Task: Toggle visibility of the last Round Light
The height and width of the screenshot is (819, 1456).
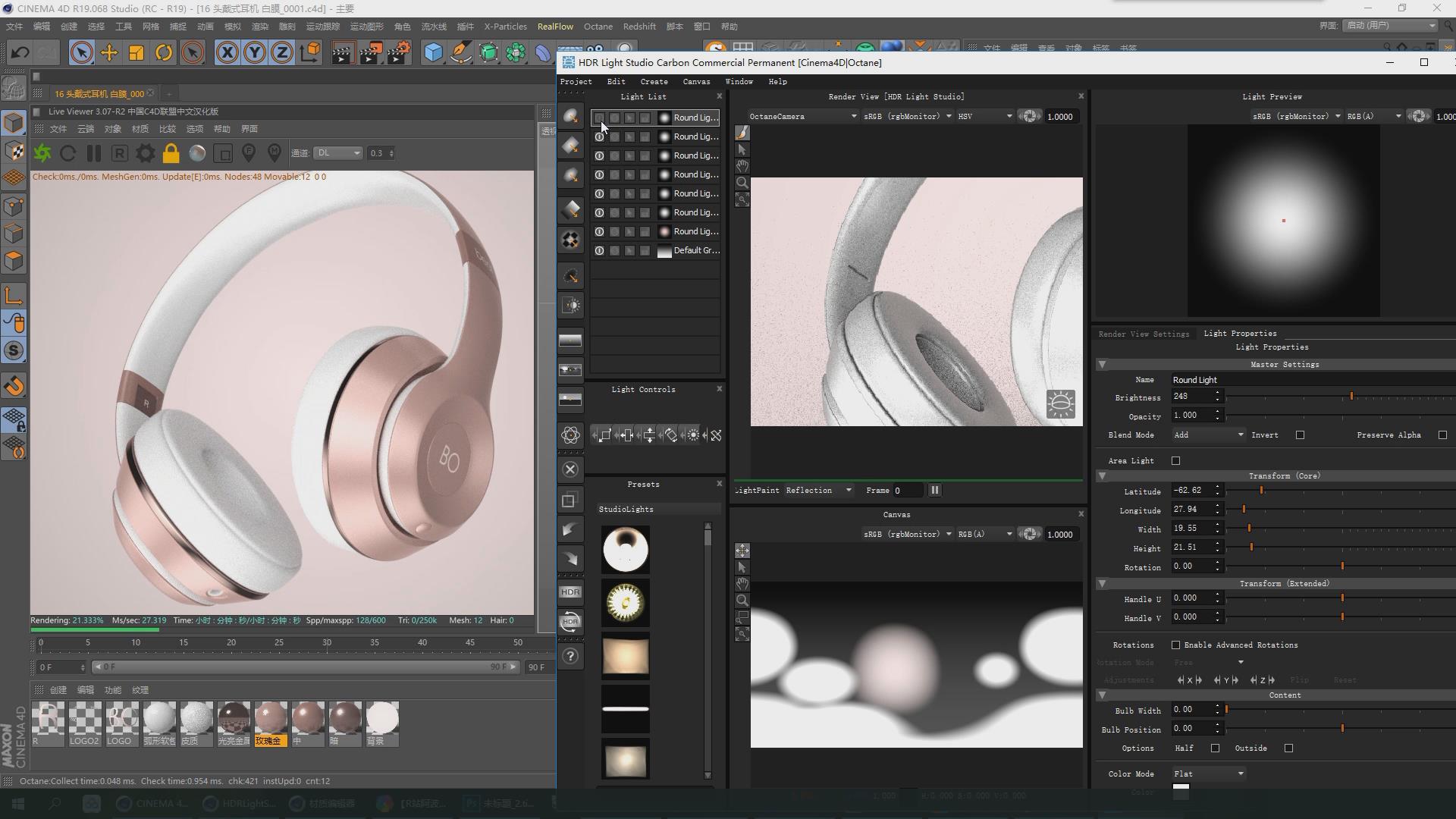Action: 599,232
